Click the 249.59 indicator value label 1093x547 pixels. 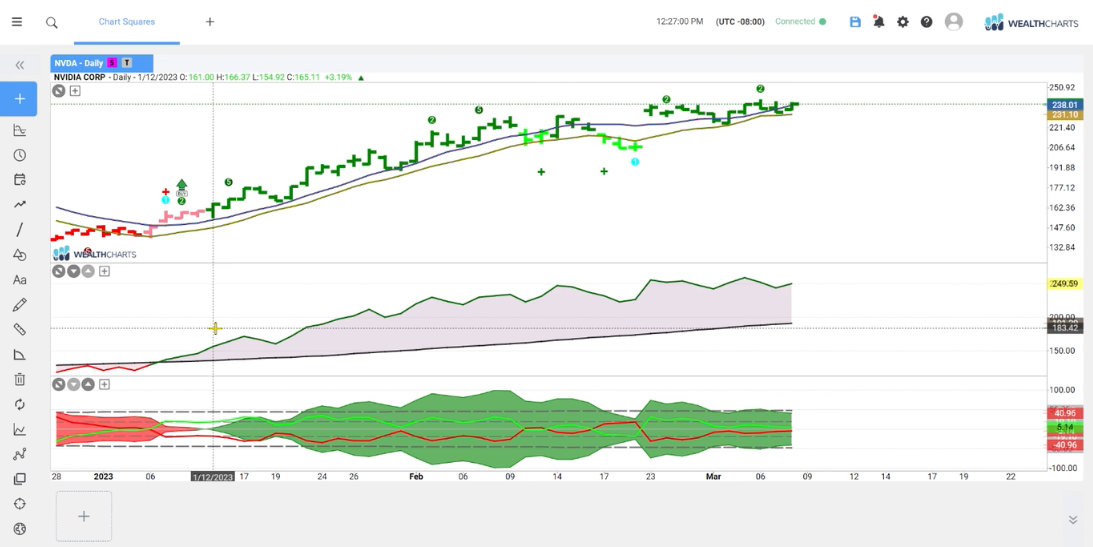point(1064,284)
